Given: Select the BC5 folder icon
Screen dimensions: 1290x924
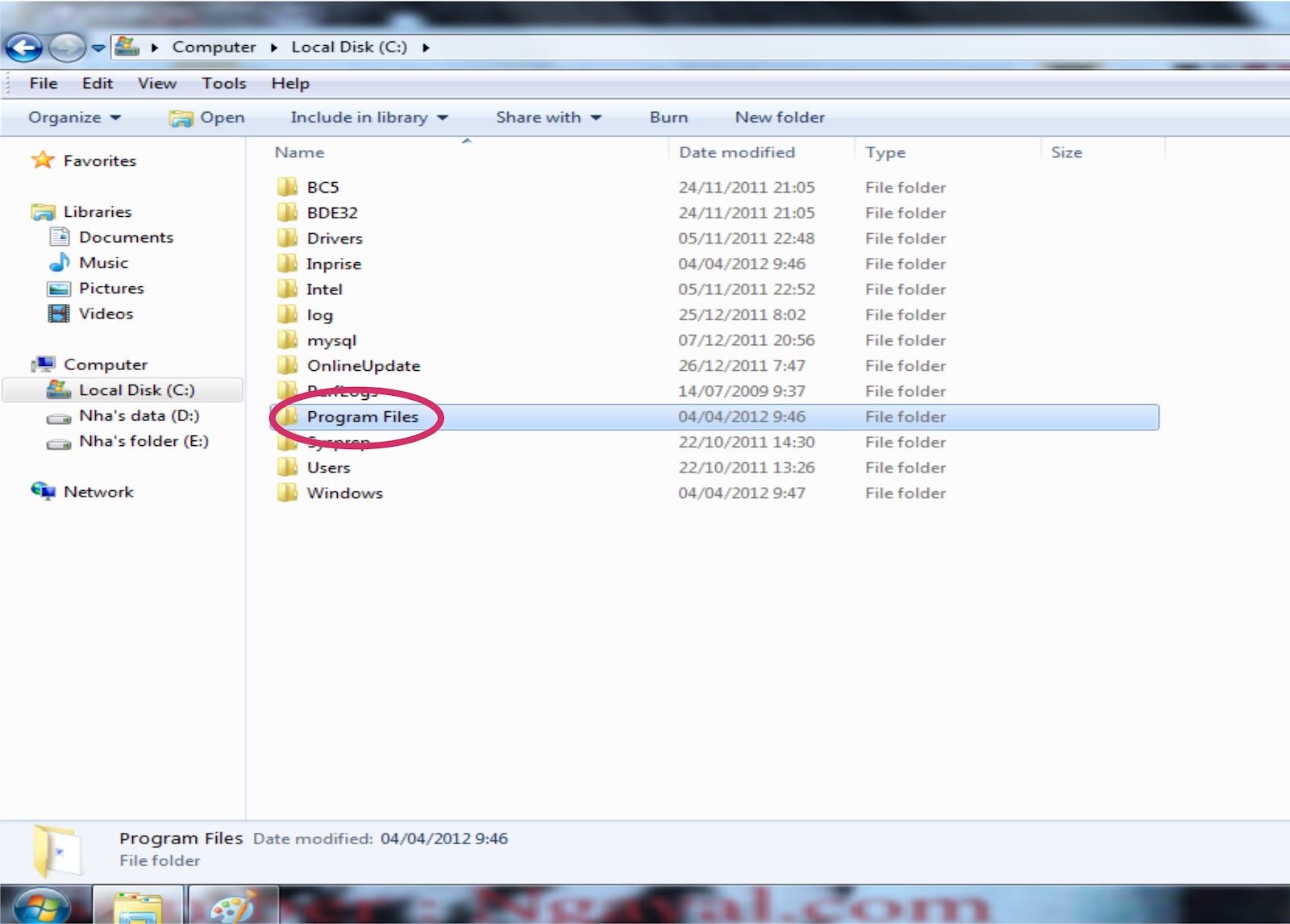Looking at the screenshot, I should tap(287, 187).
